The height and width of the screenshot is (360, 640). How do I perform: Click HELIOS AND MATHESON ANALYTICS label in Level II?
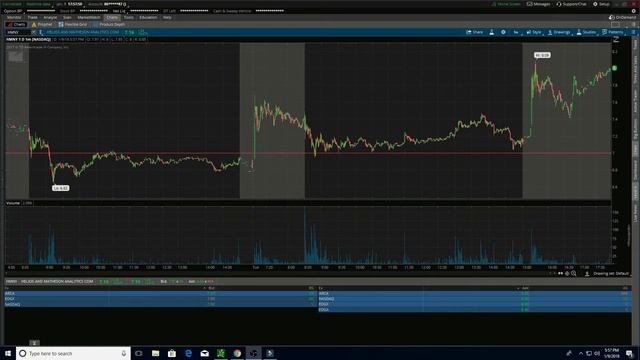tap(57, 282)
